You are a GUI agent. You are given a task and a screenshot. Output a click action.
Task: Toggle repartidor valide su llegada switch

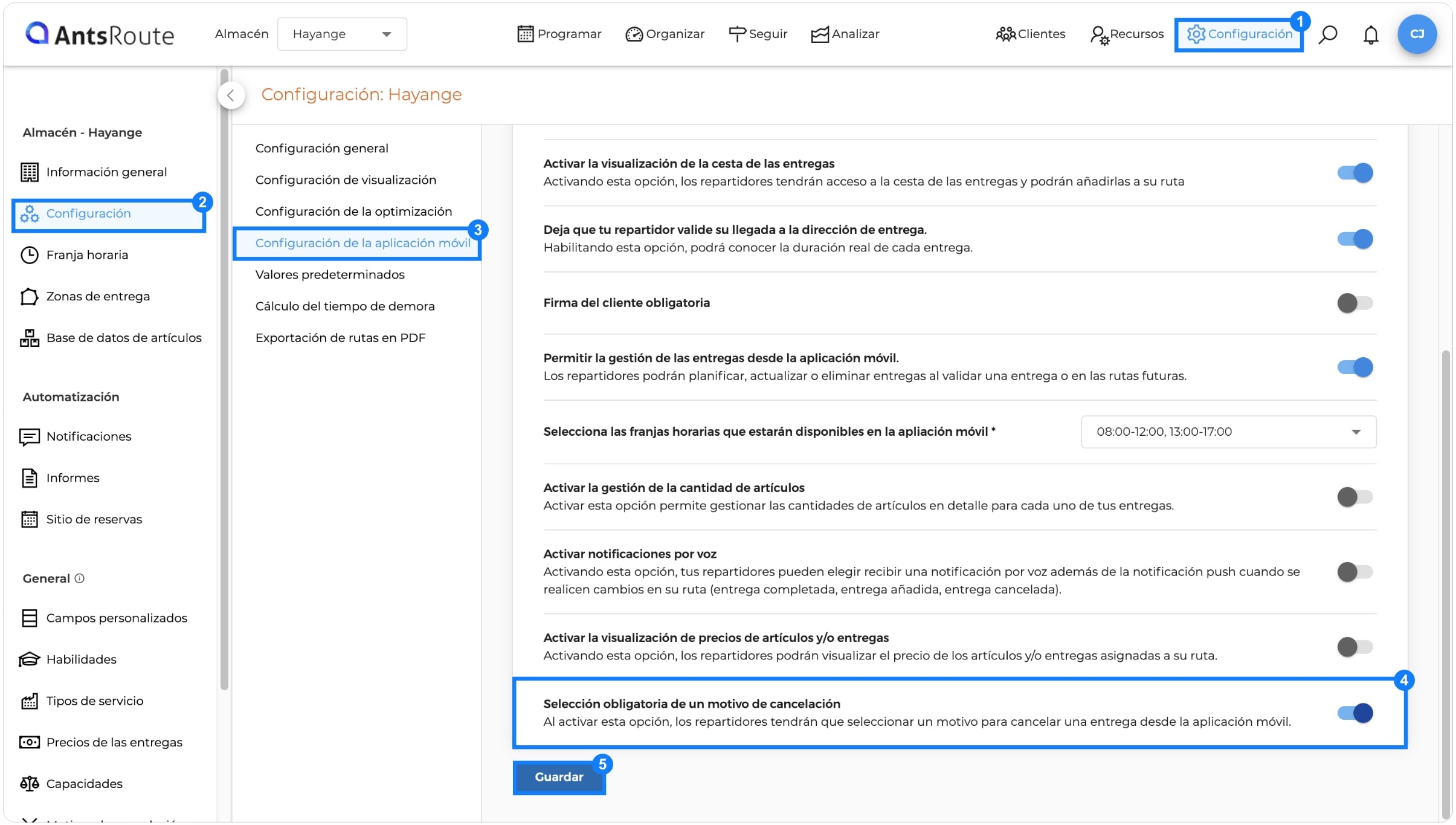coord(1355,239)
